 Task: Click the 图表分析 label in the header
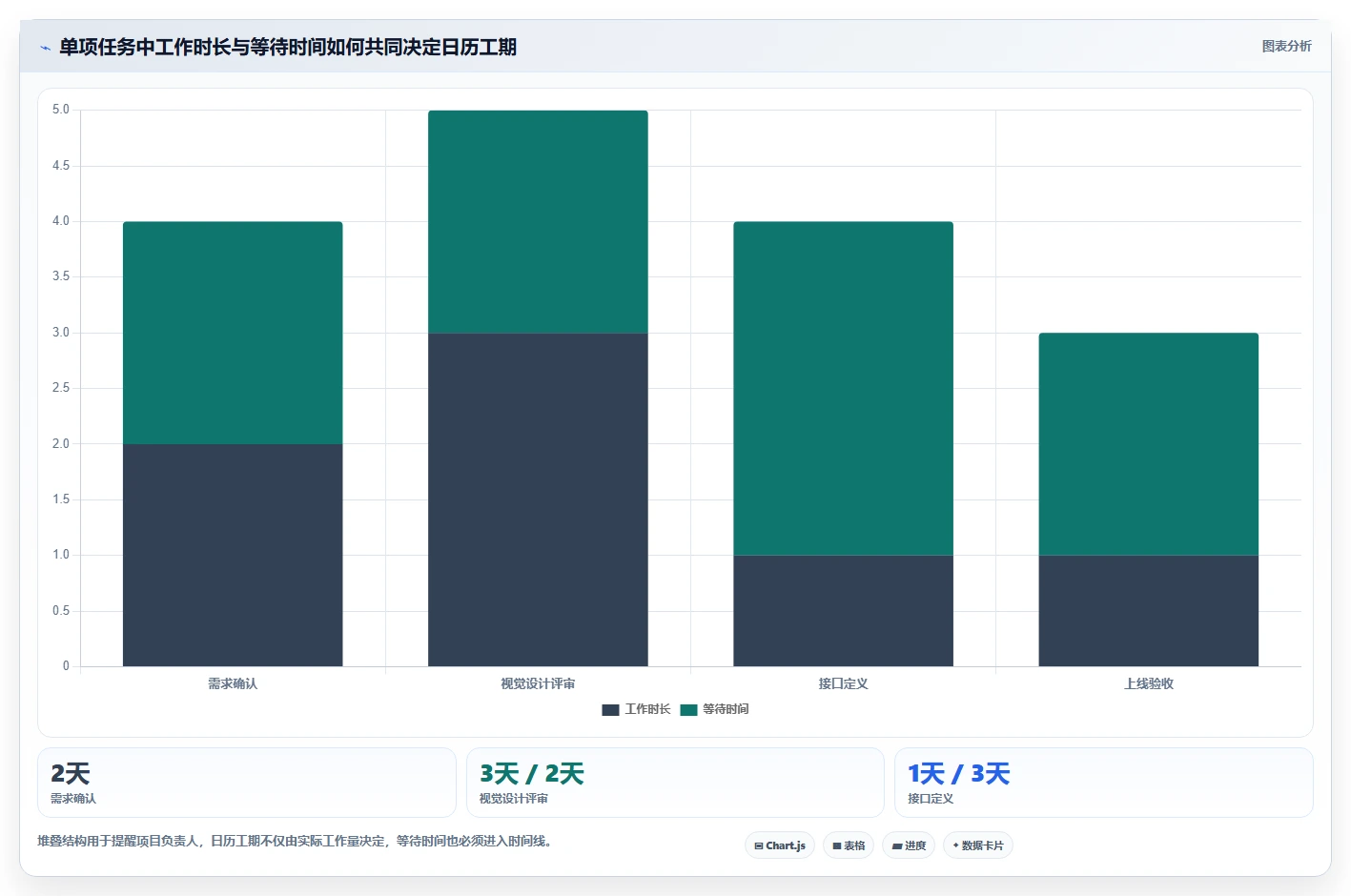1286,46
